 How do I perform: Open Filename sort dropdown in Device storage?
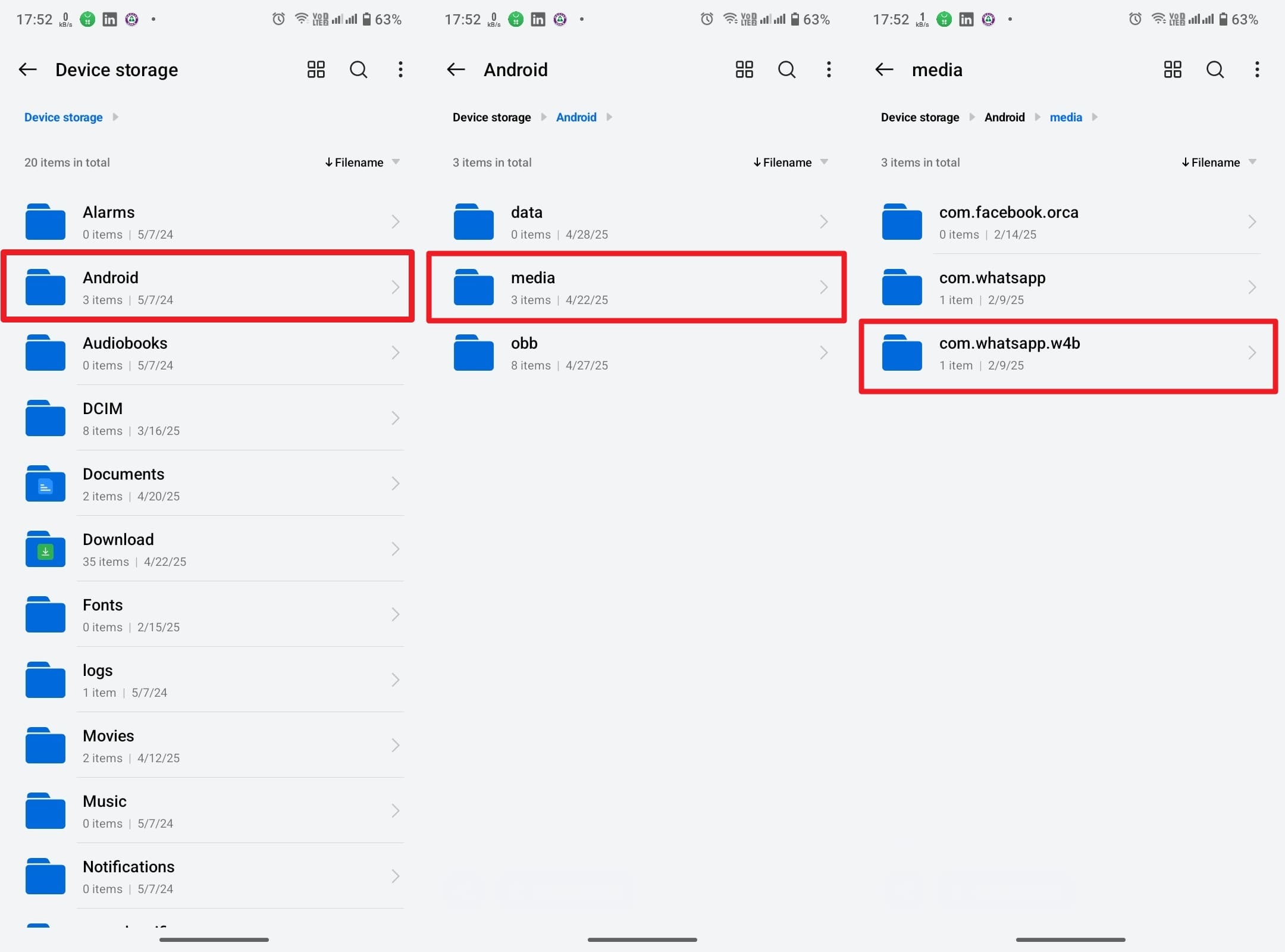(x=362, y=162)
